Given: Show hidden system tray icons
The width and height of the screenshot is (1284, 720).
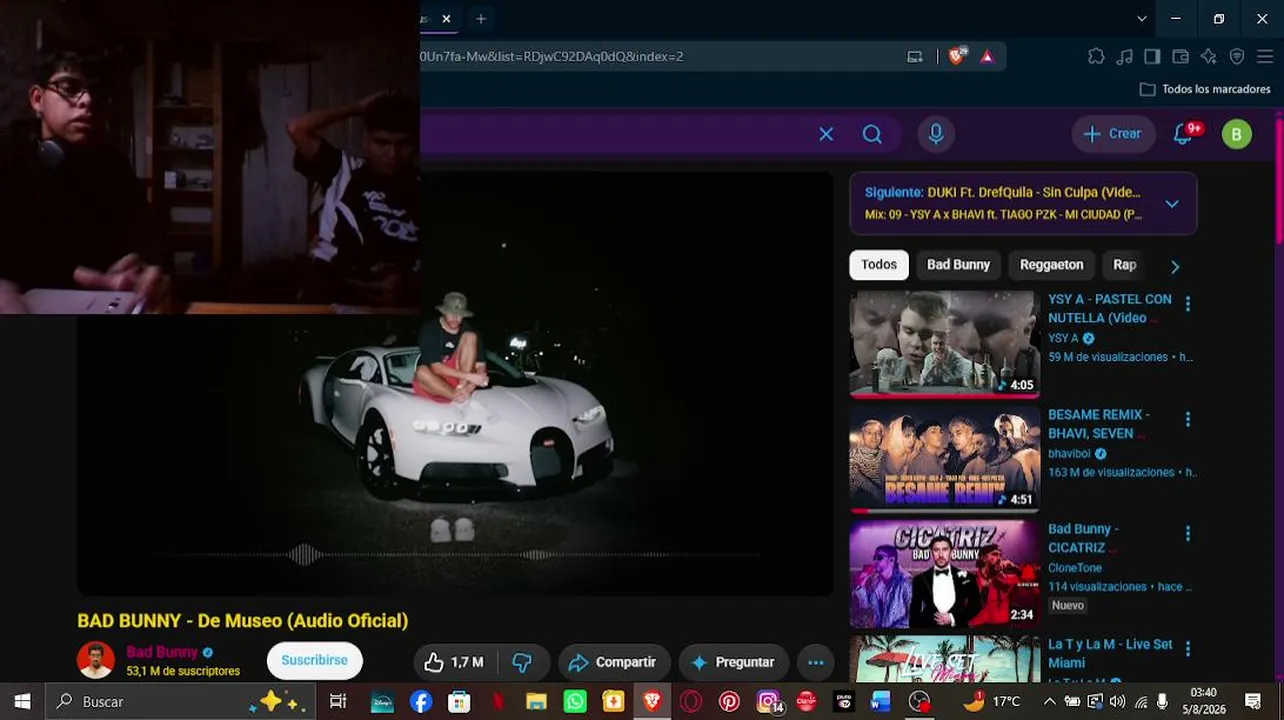Looking at the screenshot, I should [1049, 702].
